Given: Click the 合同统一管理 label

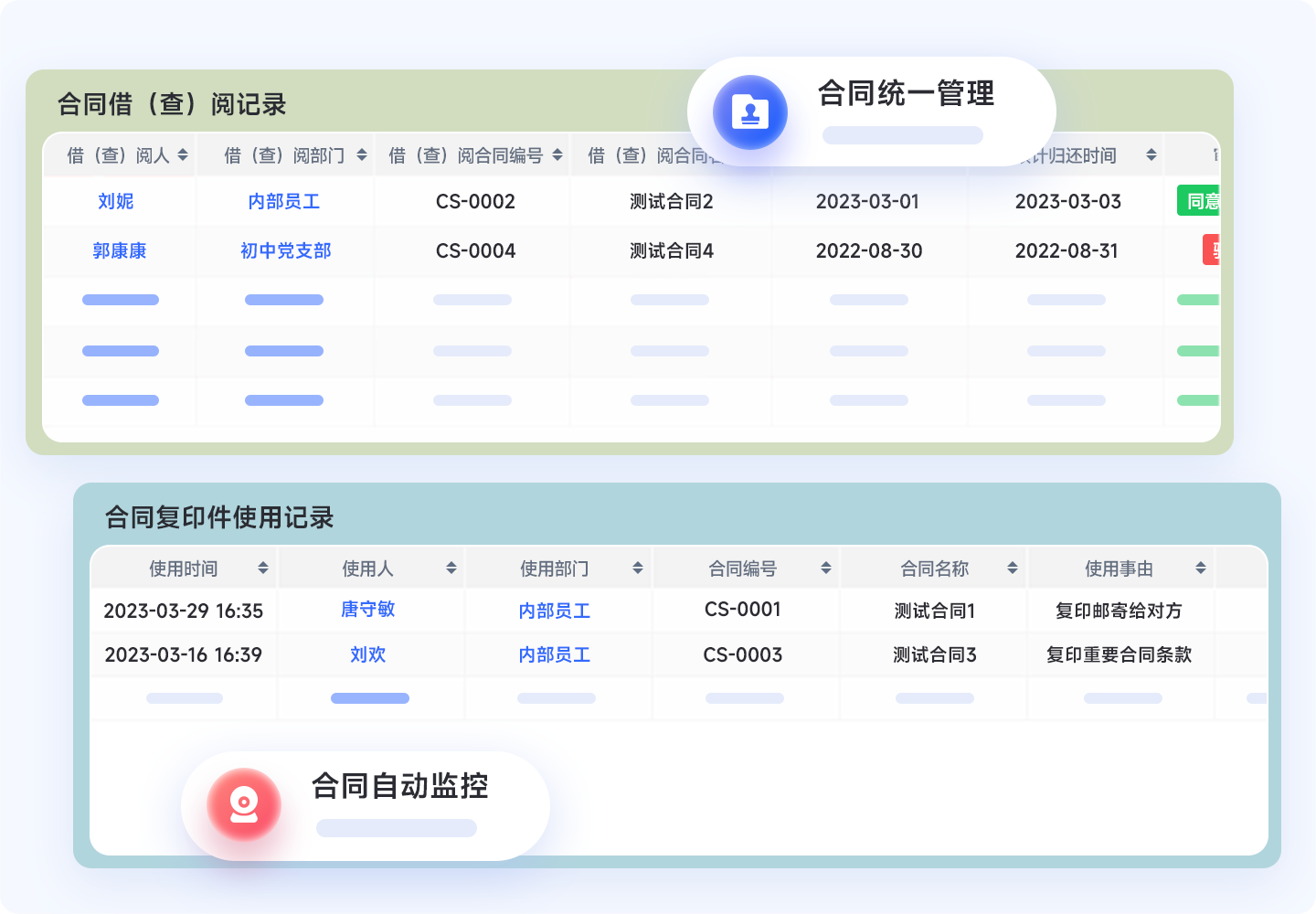Looking at the screenshot, I should pos(907,92).
